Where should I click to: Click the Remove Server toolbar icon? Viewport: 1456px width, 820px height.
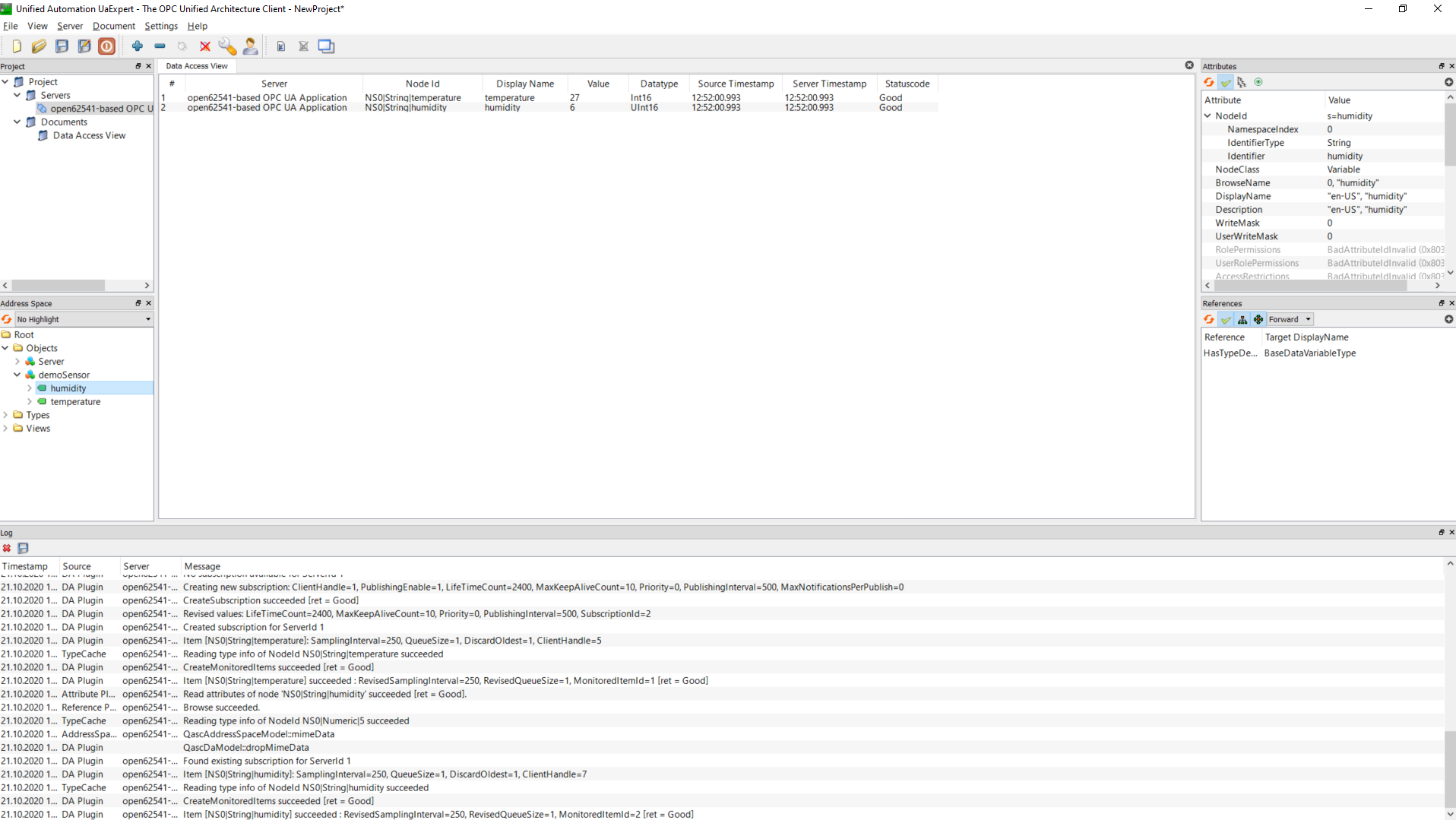click(160, 46)
